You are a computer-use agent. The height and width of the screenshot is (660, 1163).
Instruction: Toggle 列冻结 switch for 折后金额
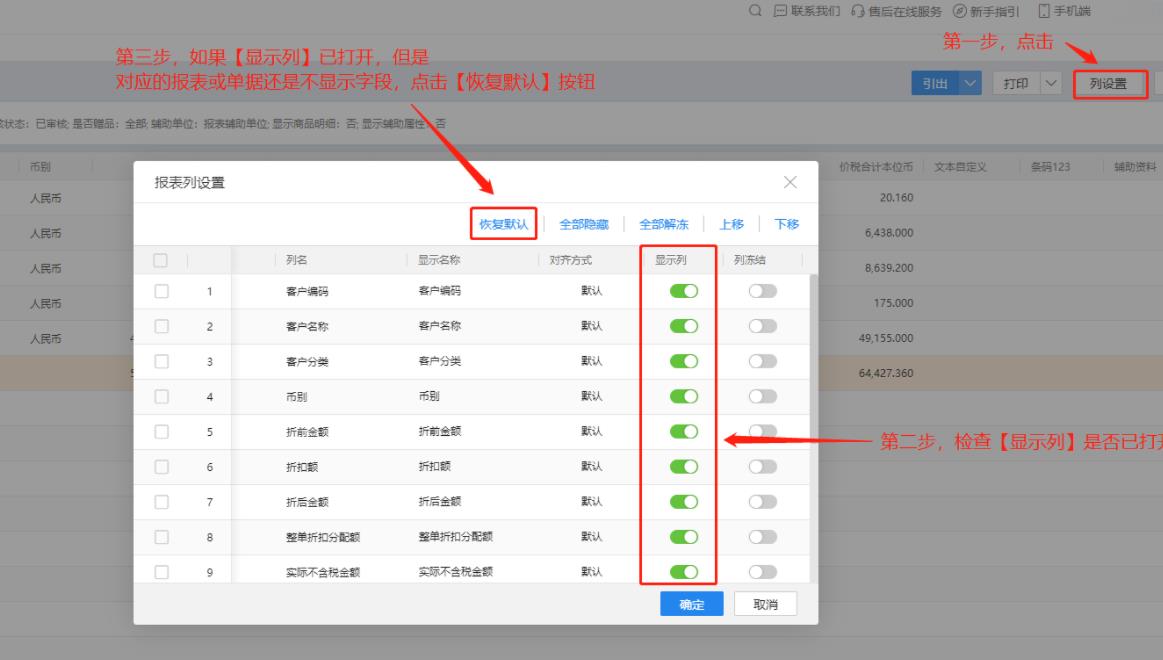click(x=762, y=501)
